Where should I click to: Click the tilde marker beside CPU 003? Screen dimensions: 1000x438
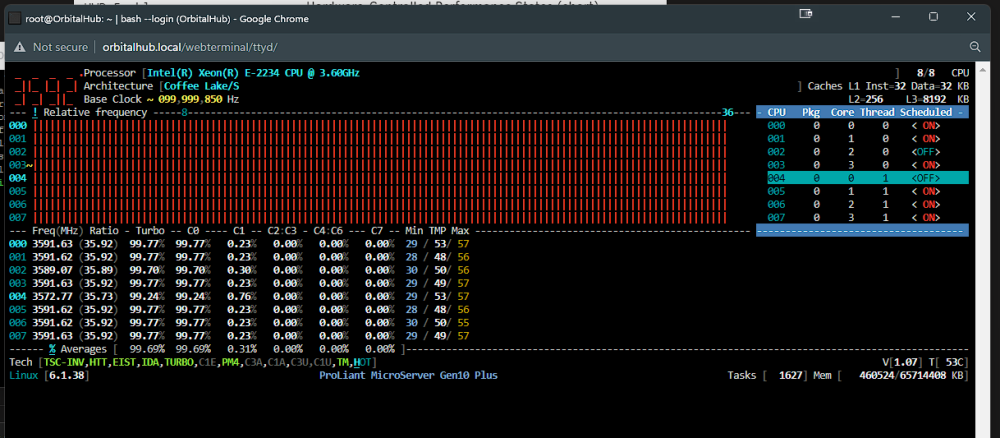click(29, 165)
